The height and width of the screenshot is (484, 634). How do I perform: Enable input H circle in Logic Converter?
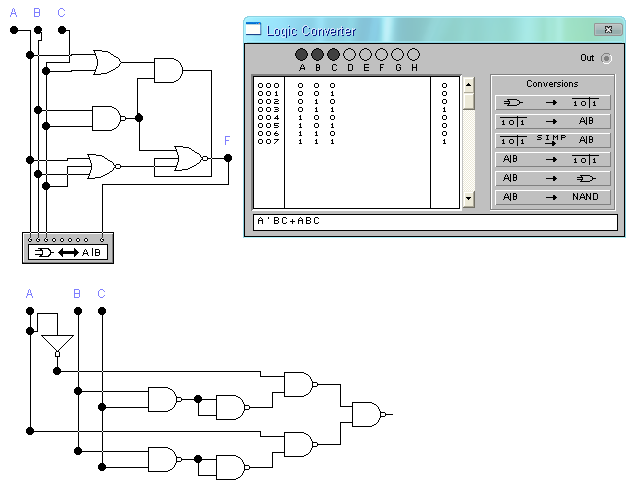[413, 55]
